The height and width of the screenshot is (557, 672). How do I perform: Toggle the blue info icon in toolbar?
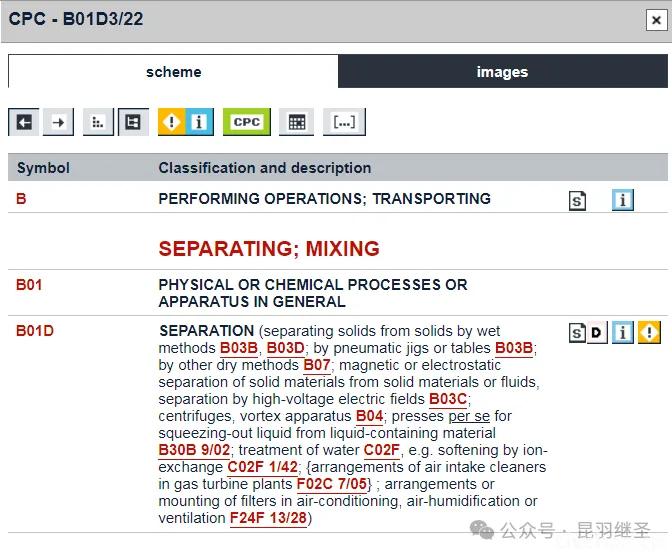click(x=199, y=122)
